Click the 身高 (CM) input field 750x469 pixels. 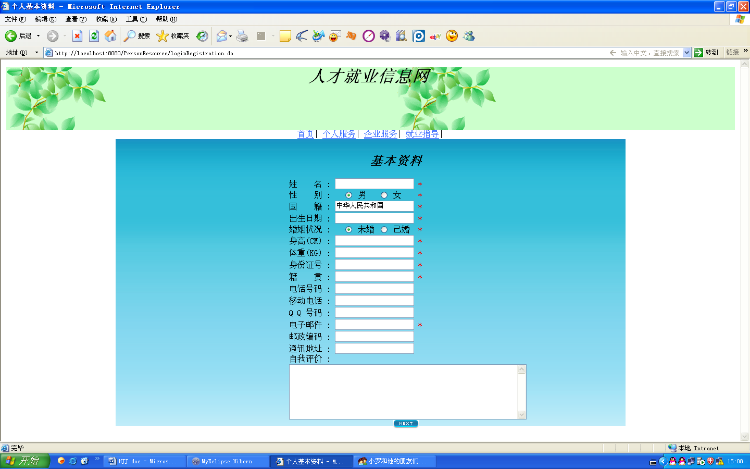click(x=374, y=241)
